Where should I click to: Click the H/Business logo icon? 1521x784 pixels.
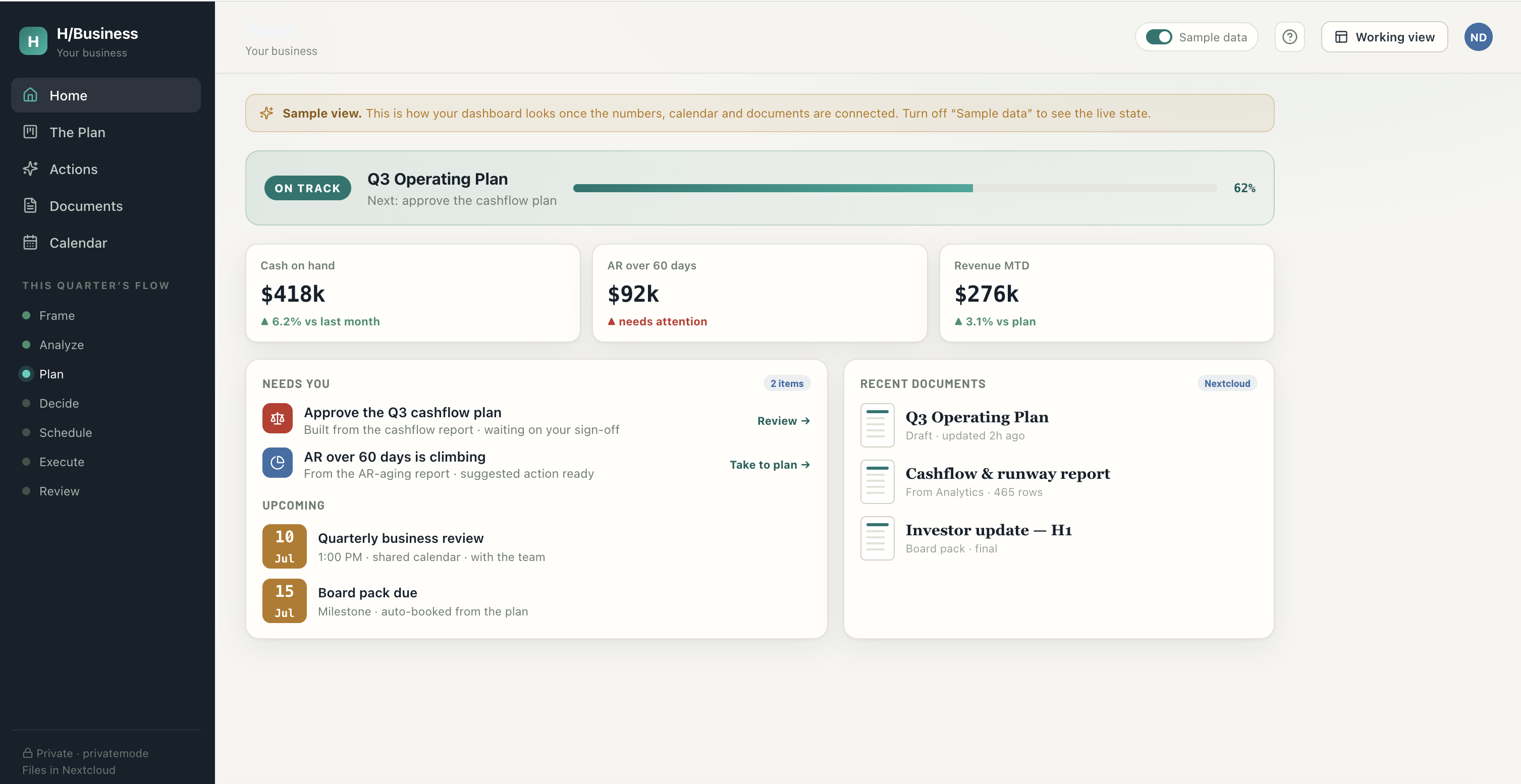[x=33, y=41]
